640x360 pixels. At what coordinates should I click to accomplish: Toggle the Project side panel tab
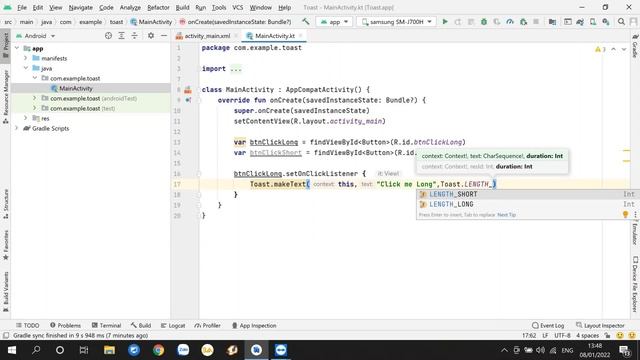(5, 47)
